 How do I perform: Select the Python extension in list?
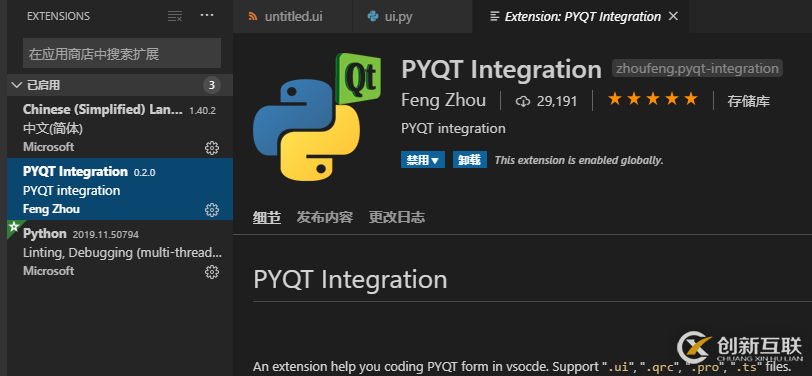[120, 251]
